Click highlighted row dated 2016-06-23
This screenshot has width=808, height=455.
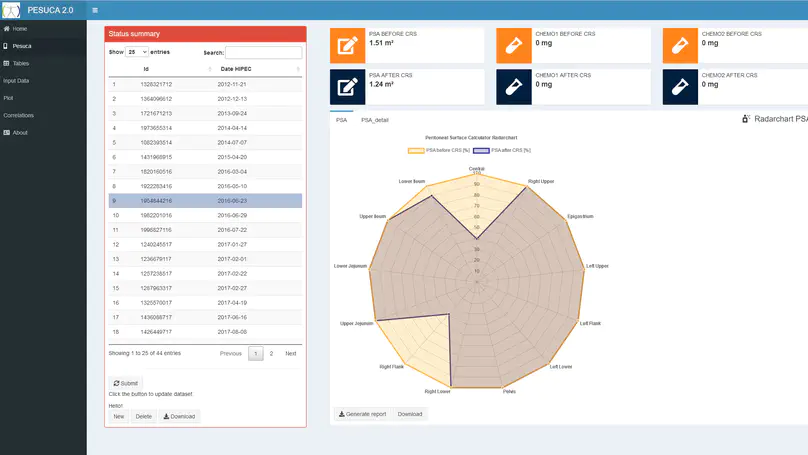(205, 201)
